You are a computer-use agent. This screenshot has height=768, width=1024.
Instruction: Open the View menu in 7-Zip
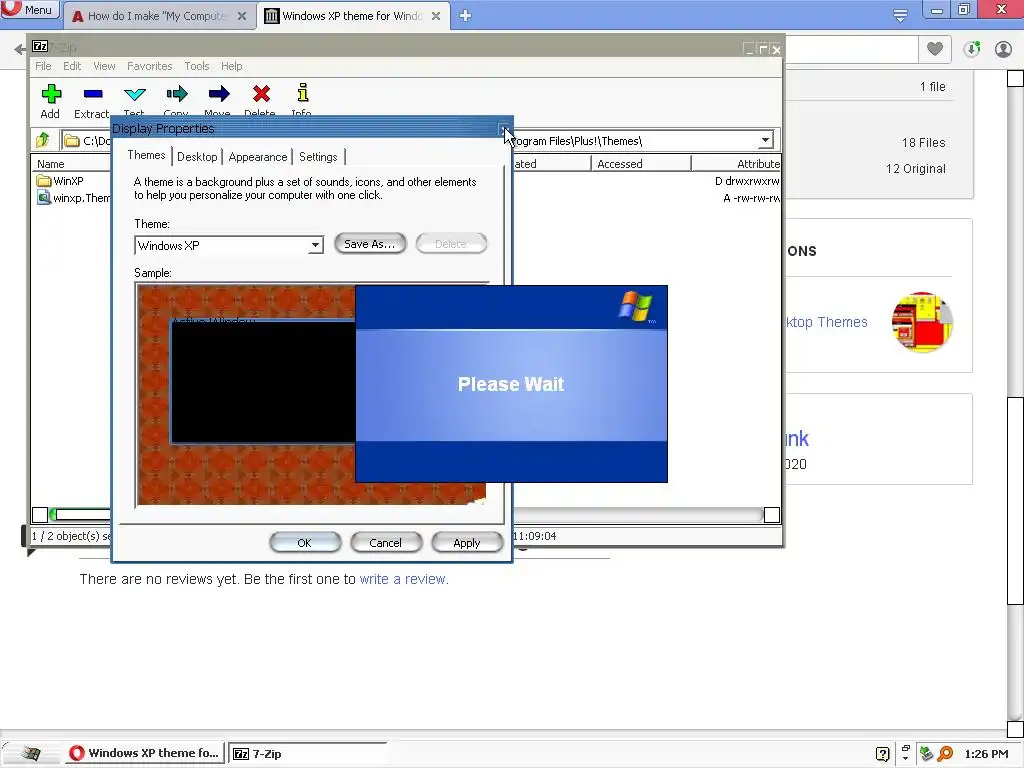(x=104, y=66)
